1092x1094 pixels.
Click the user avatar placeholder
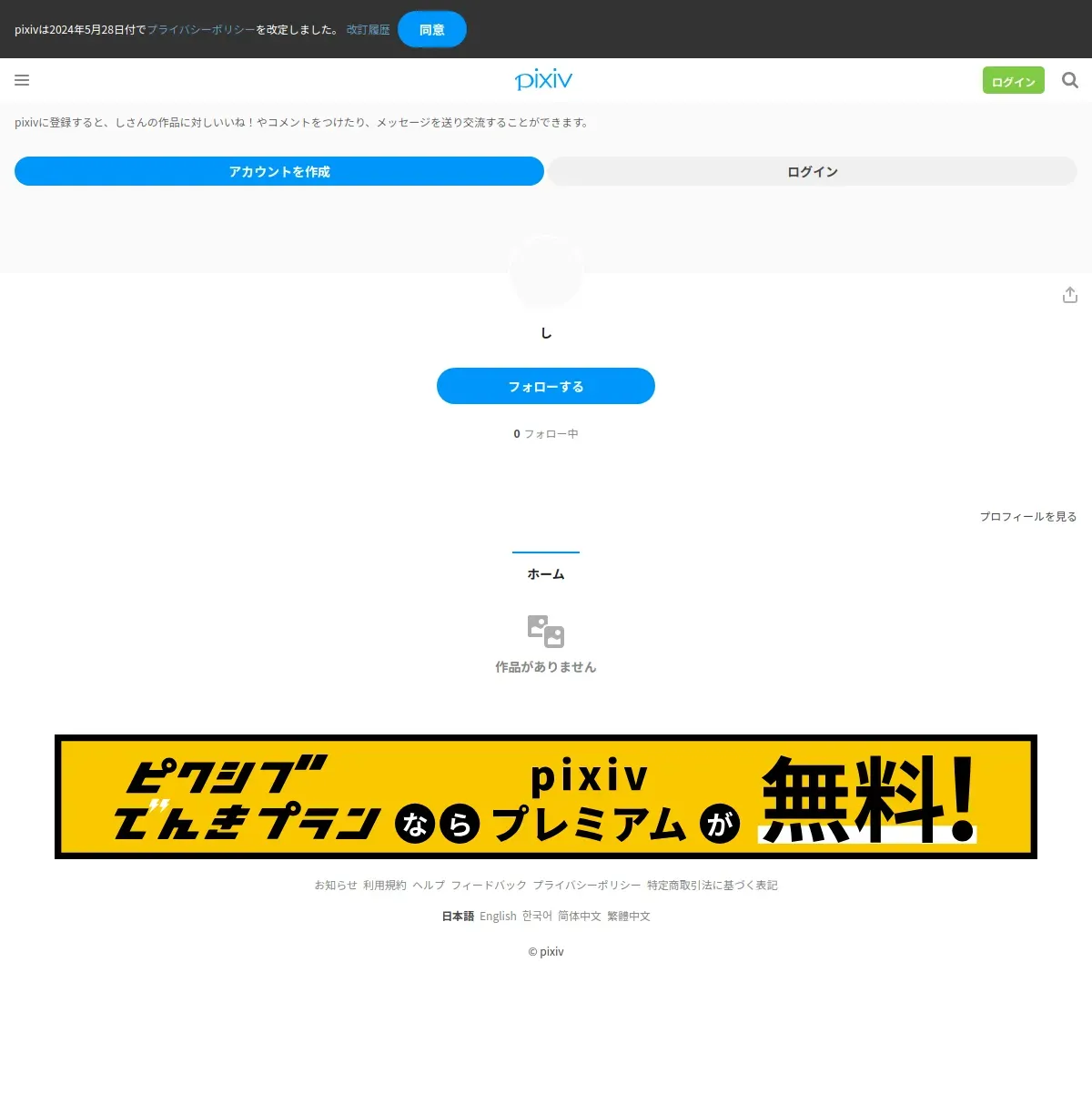546,272
